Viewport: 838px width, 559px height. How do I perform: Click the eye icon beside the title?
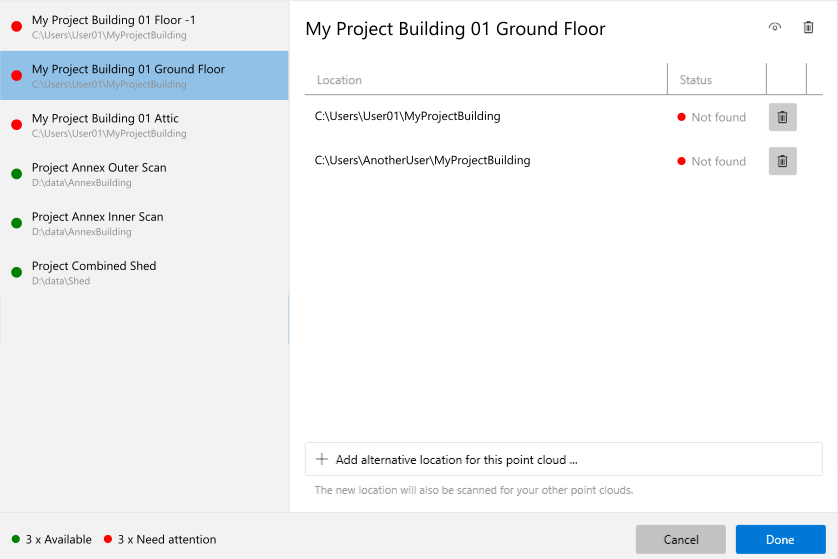(x=774, y=28)
